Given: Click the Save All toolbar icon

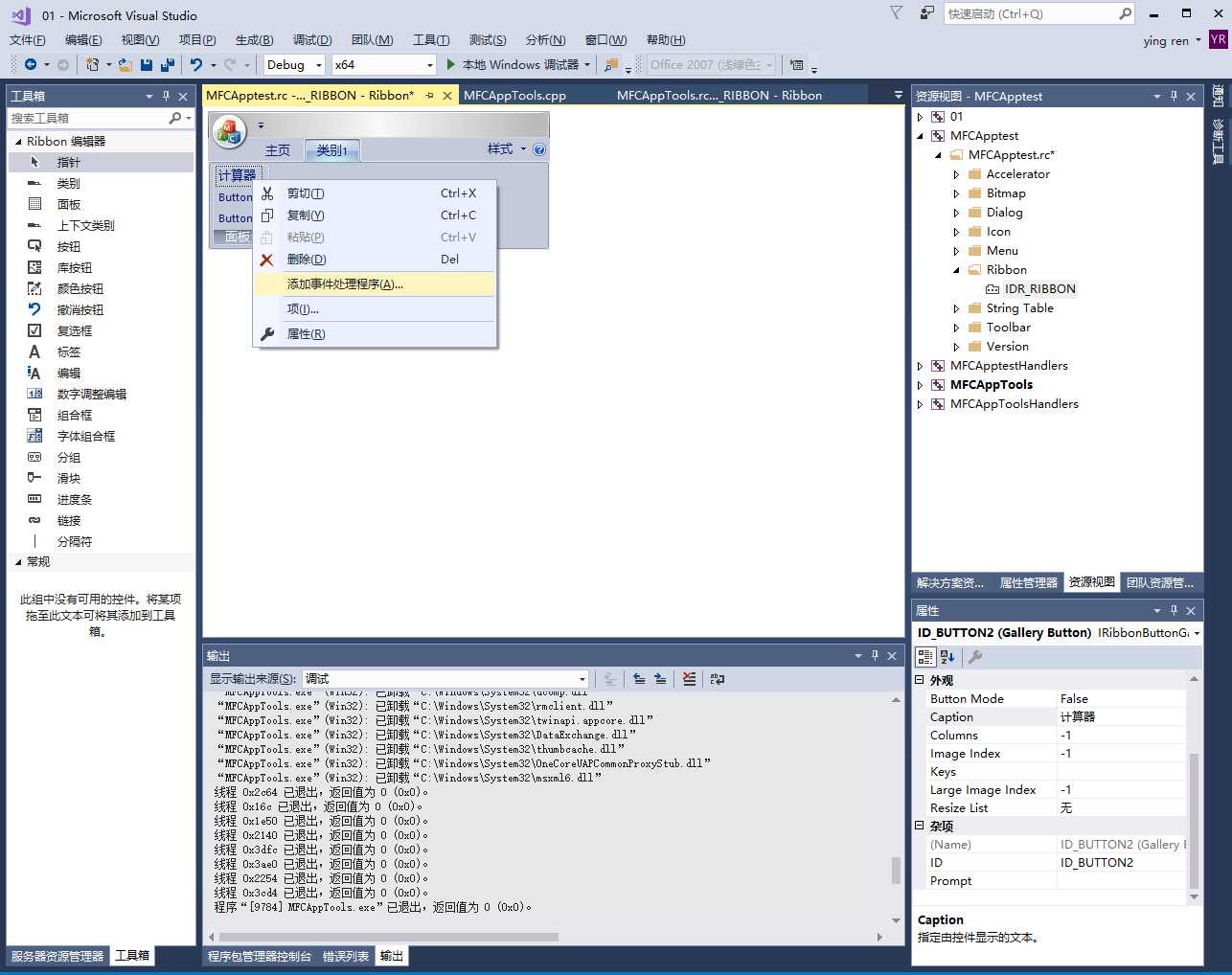Looking at the screenshot, I should [x=168, y=64].
